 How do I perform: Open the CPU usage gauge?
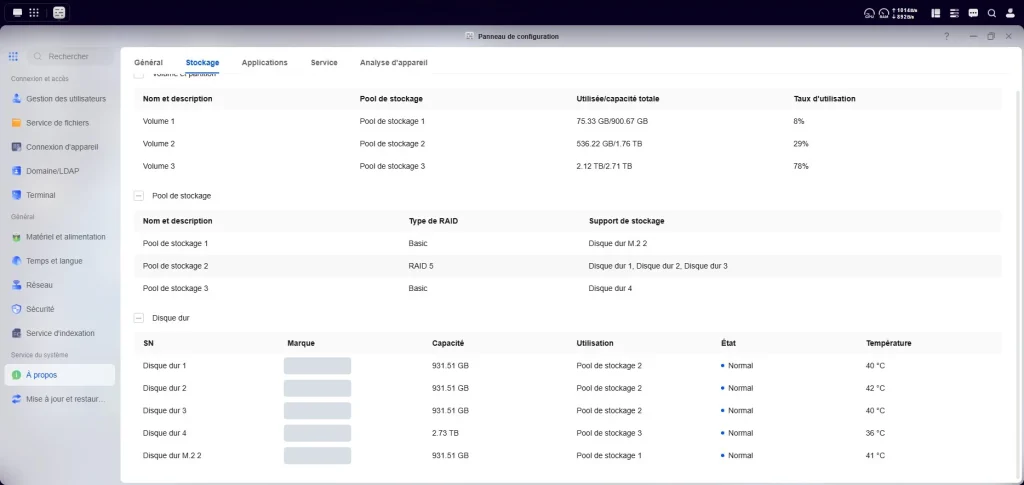click(869, 13)
